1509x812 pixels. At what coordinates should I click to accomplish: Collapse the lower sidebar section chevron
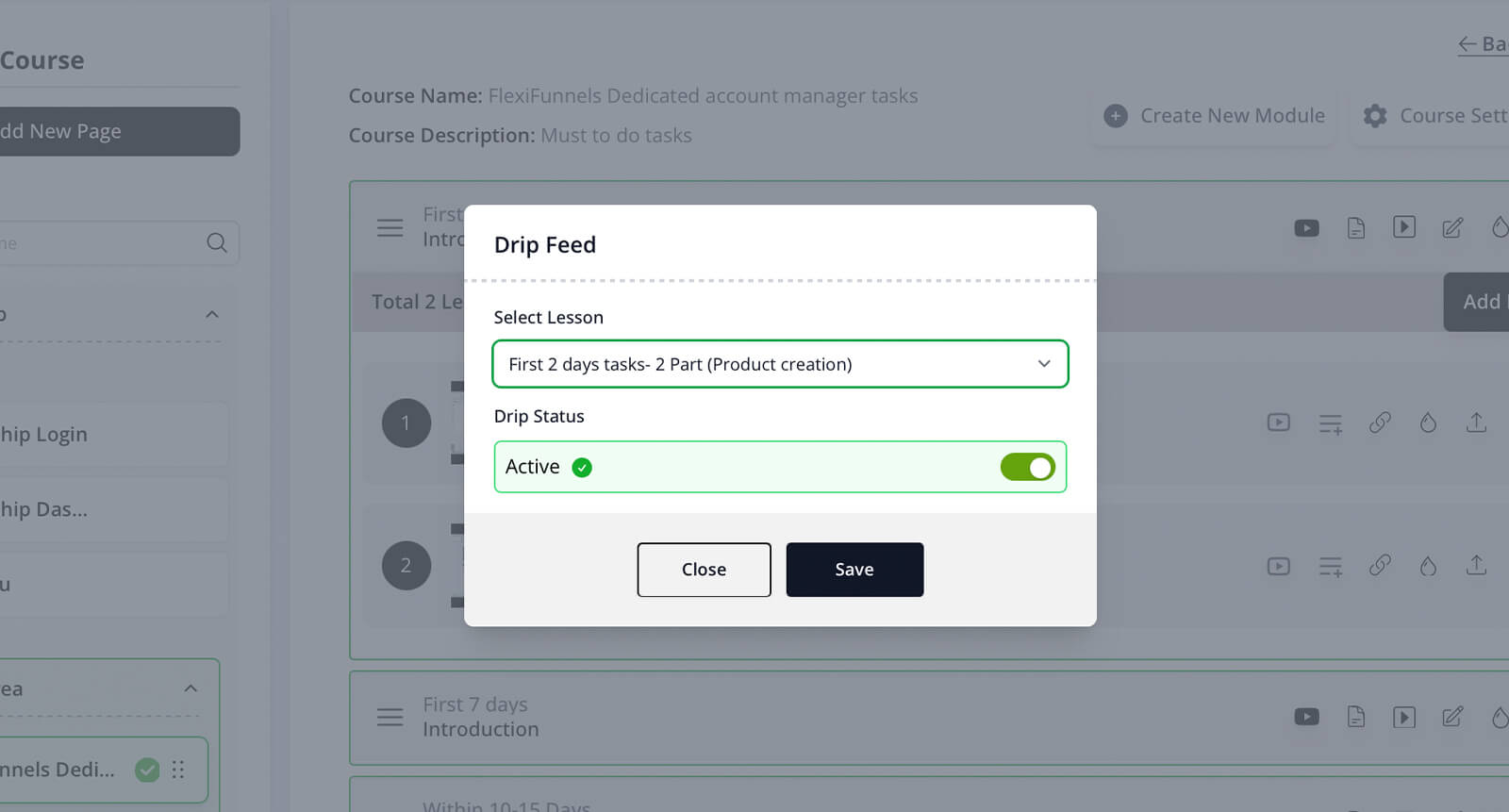point(191,688)
